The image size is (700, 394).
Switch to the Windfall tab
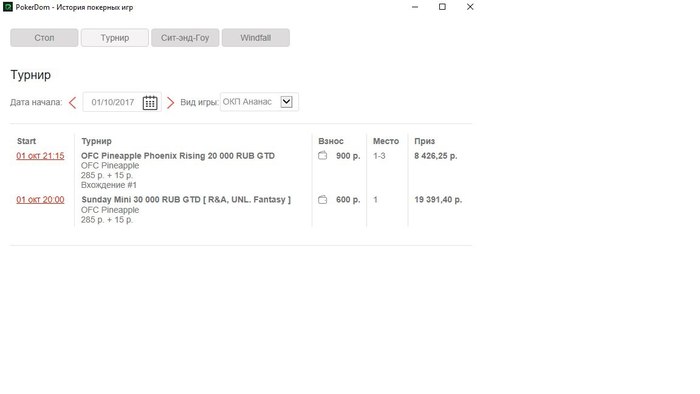255,38
